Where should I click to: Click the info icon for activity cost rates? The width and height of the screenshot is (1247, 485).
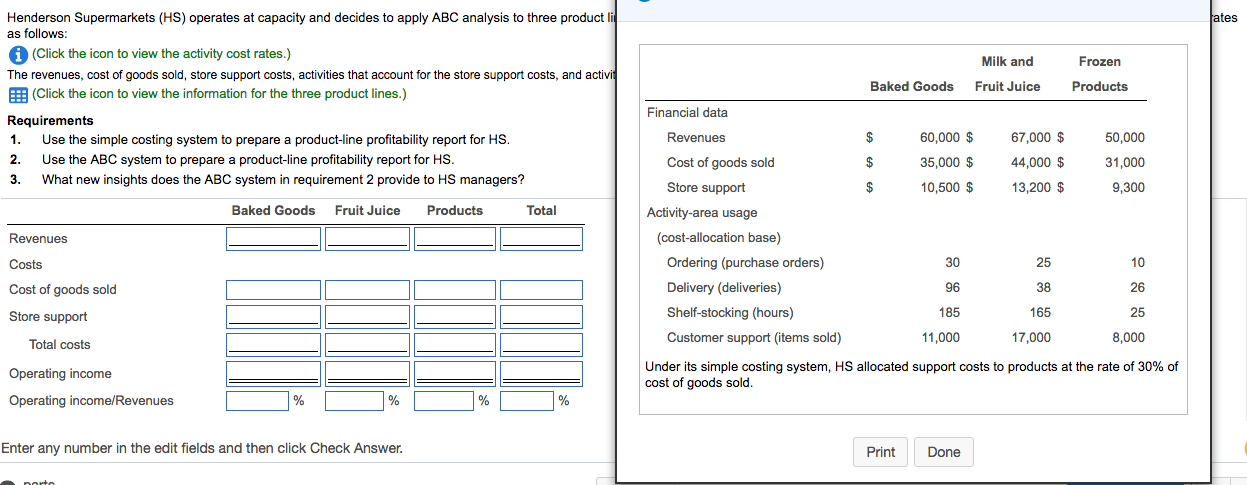pos(17,54)
